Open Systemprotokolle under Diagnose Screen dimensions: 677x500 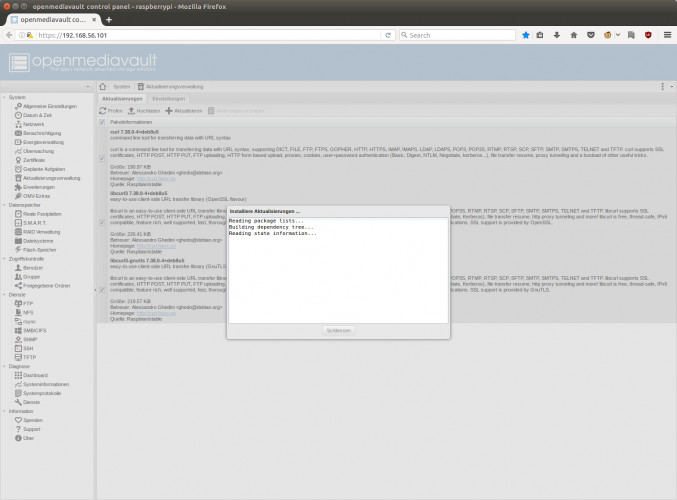tap(38, 393)
